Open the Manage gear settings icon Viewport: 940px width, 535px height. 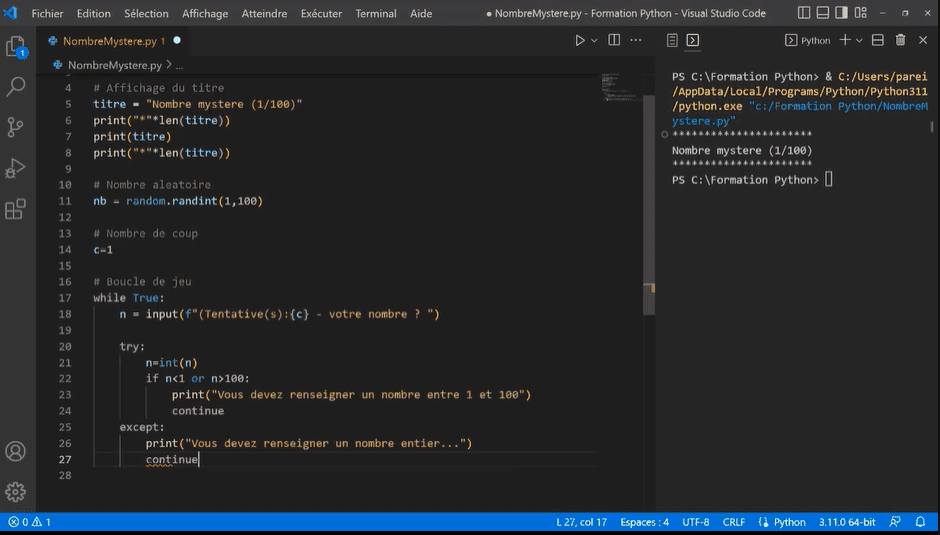click(x=16, y=492)
